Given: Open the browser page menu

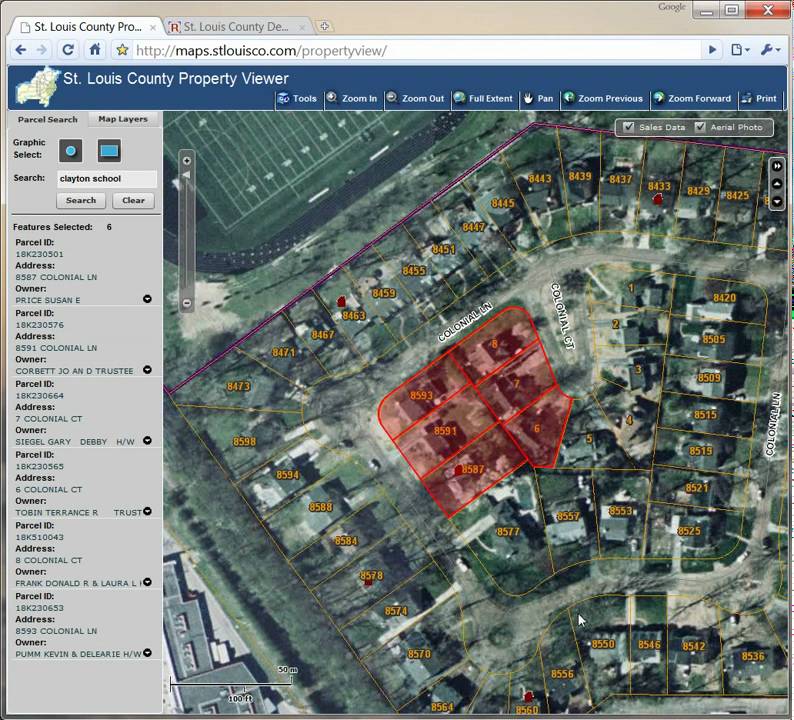Looking at the screenshot, I should [740, 50].
